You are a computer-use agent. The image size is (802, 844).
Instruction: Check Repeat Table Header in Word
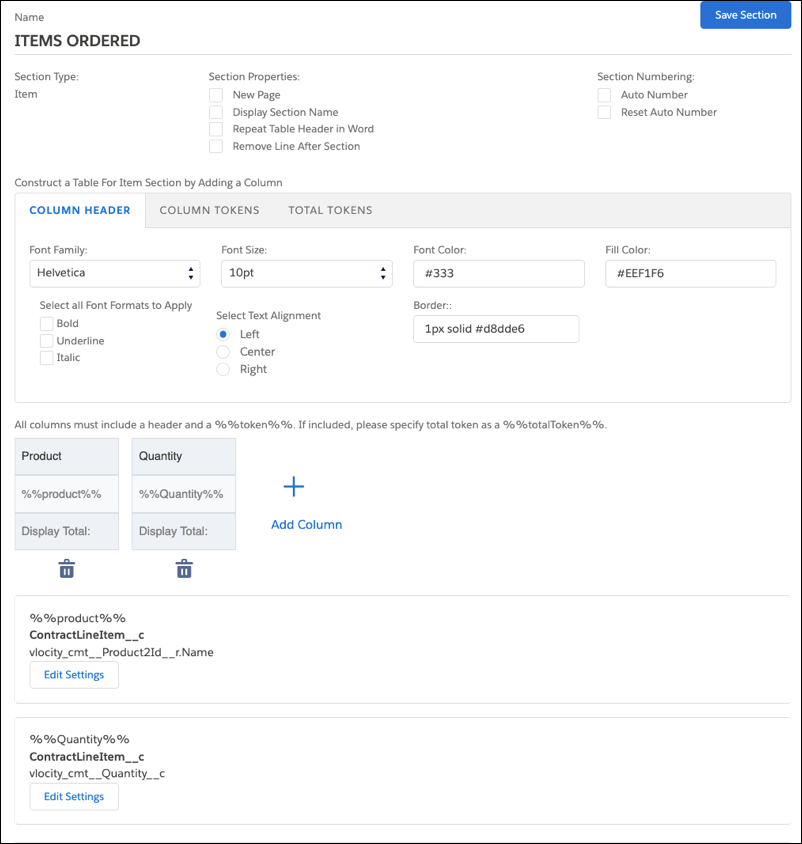[x=216, y=129]
